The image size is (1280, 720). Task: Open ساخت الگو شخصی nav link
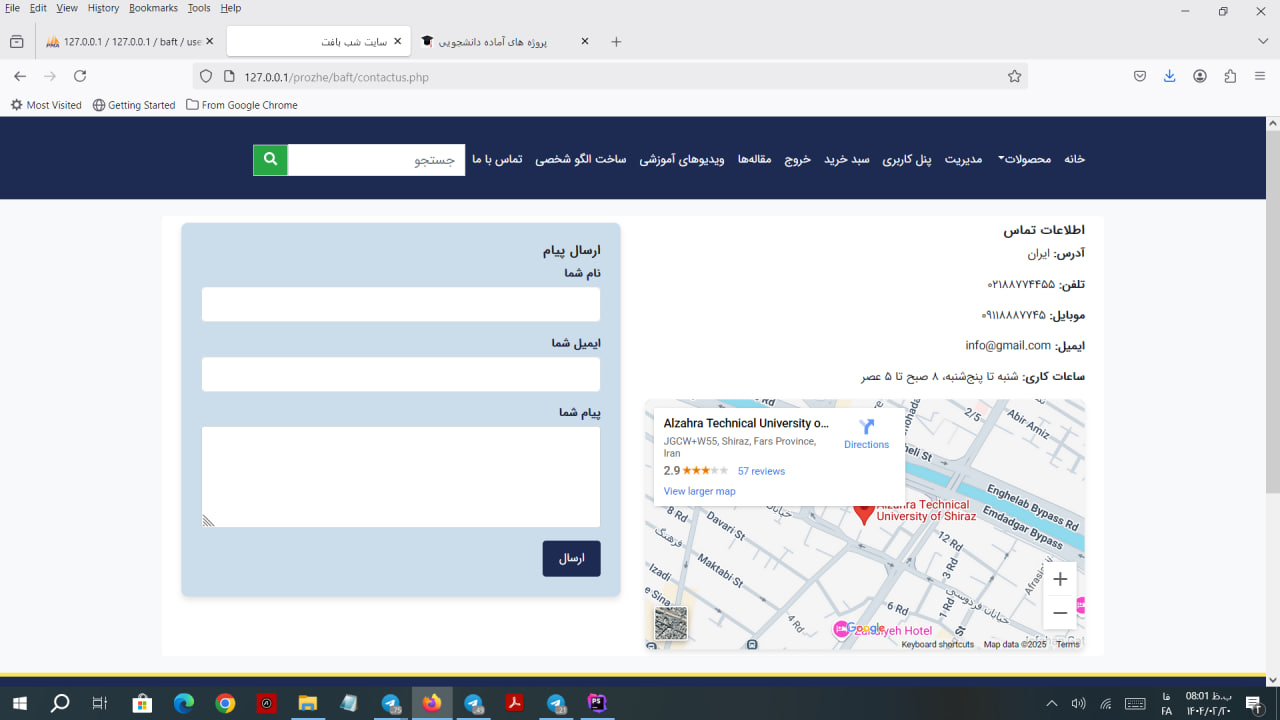(581, 159)
